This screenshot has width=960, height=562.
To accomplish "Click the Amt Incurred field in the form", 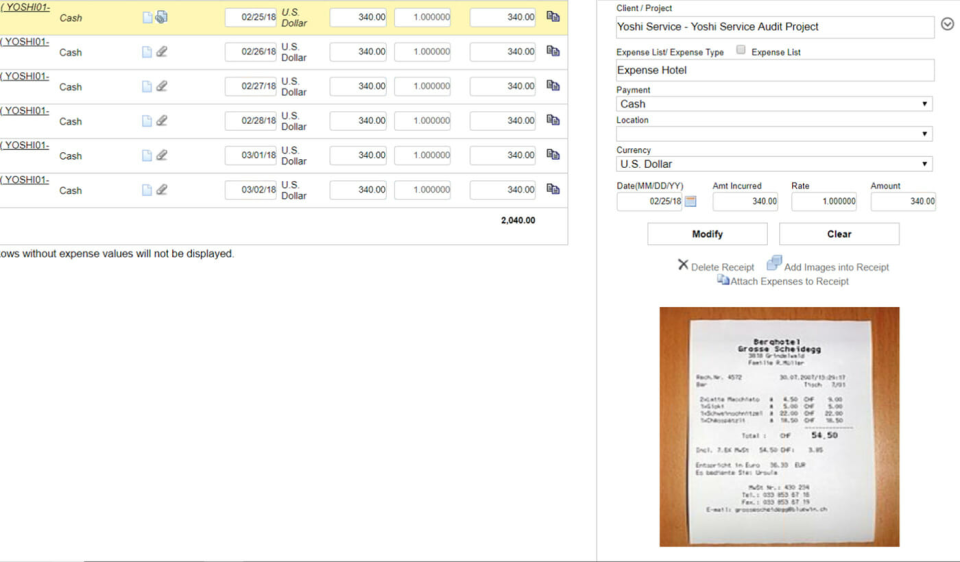I will [x=745, y=201].
